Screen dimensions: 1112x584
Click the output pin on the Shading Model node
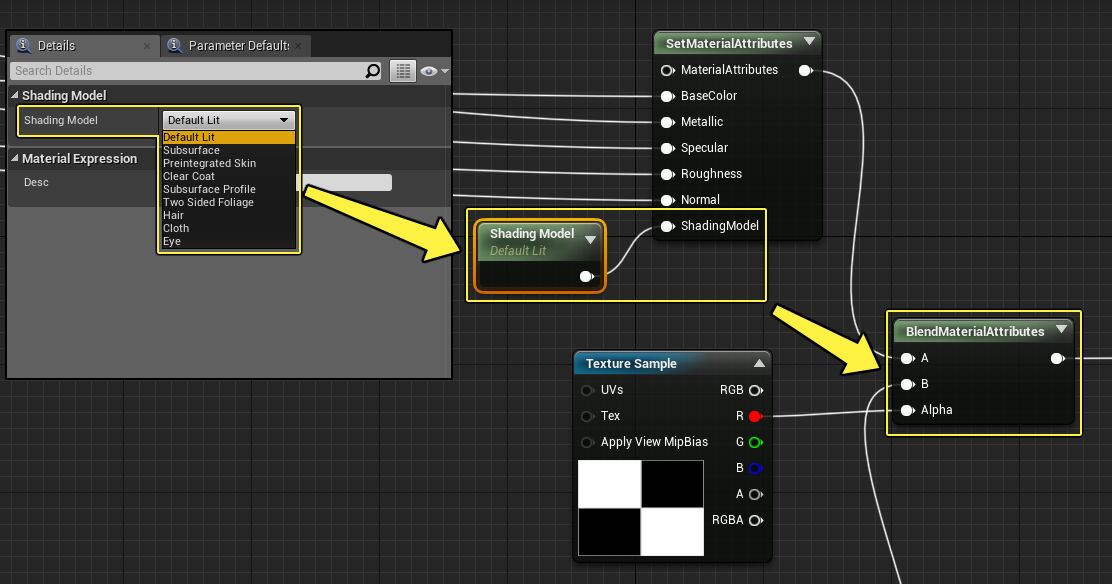point(587,277)
